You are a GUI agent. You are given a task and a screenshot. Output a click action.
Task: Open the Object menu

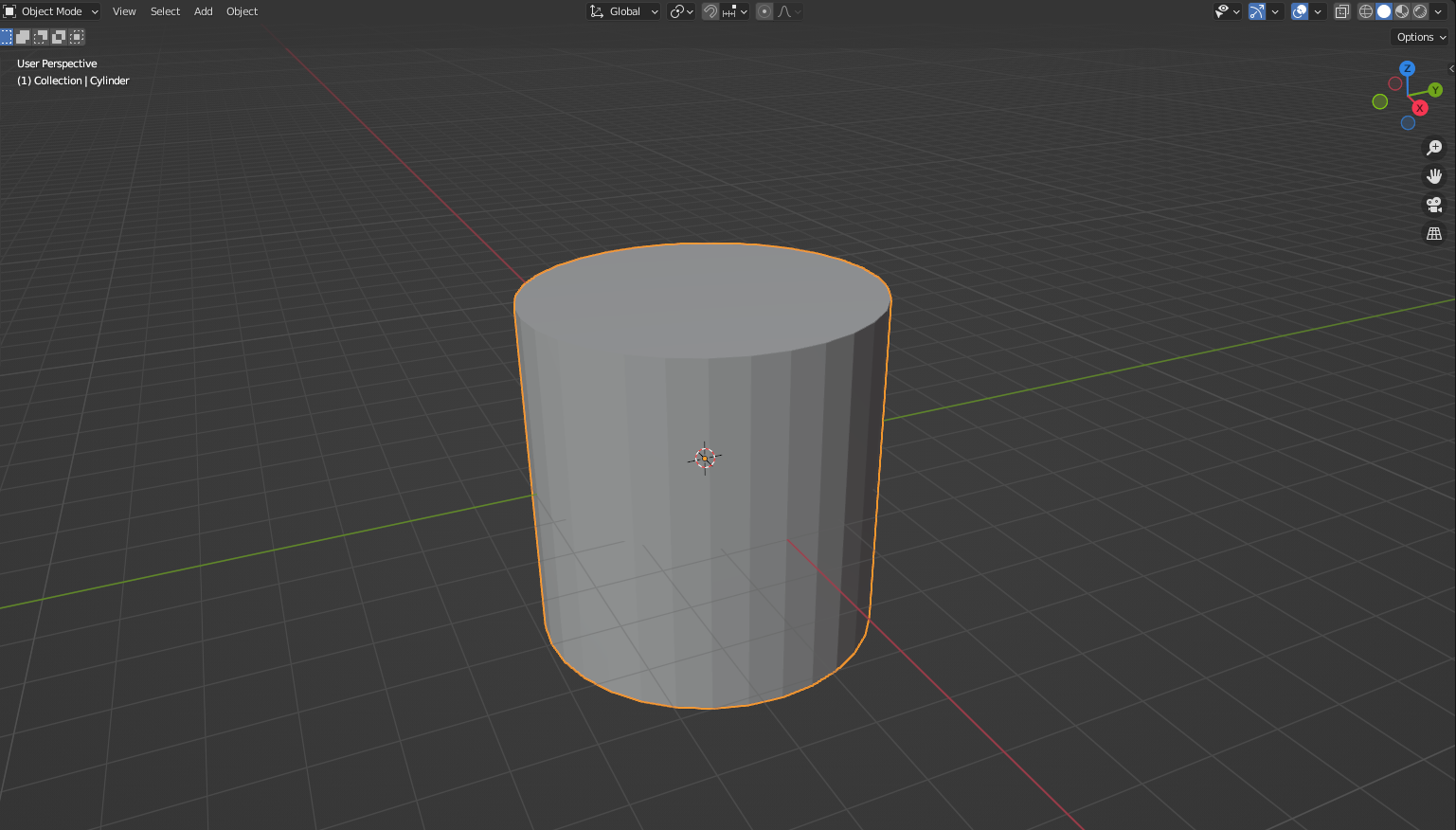pyautogui.click(x=242, y=11)
